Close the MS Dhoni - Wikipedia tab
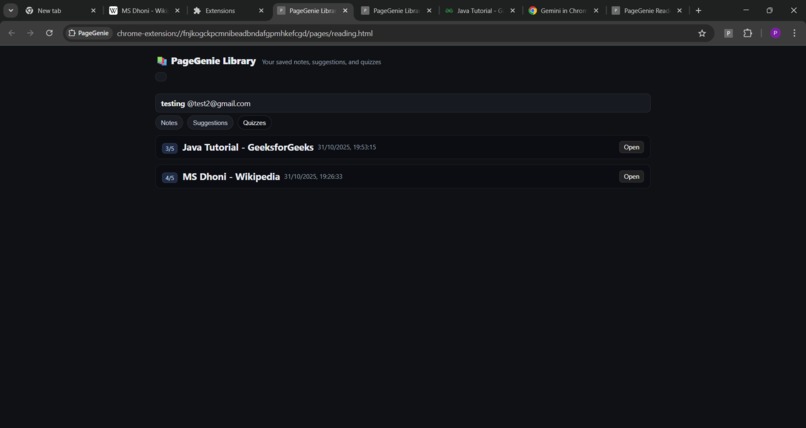The height and width of the screenshot is (428, 806). 177,11
